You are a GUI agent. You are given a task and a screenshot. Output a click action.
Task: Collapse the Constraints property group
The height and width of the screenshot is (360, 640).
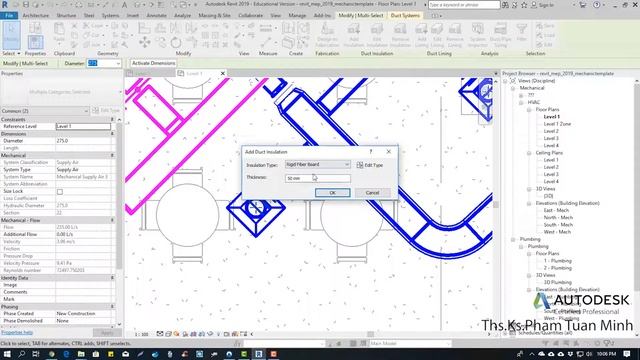112,120
